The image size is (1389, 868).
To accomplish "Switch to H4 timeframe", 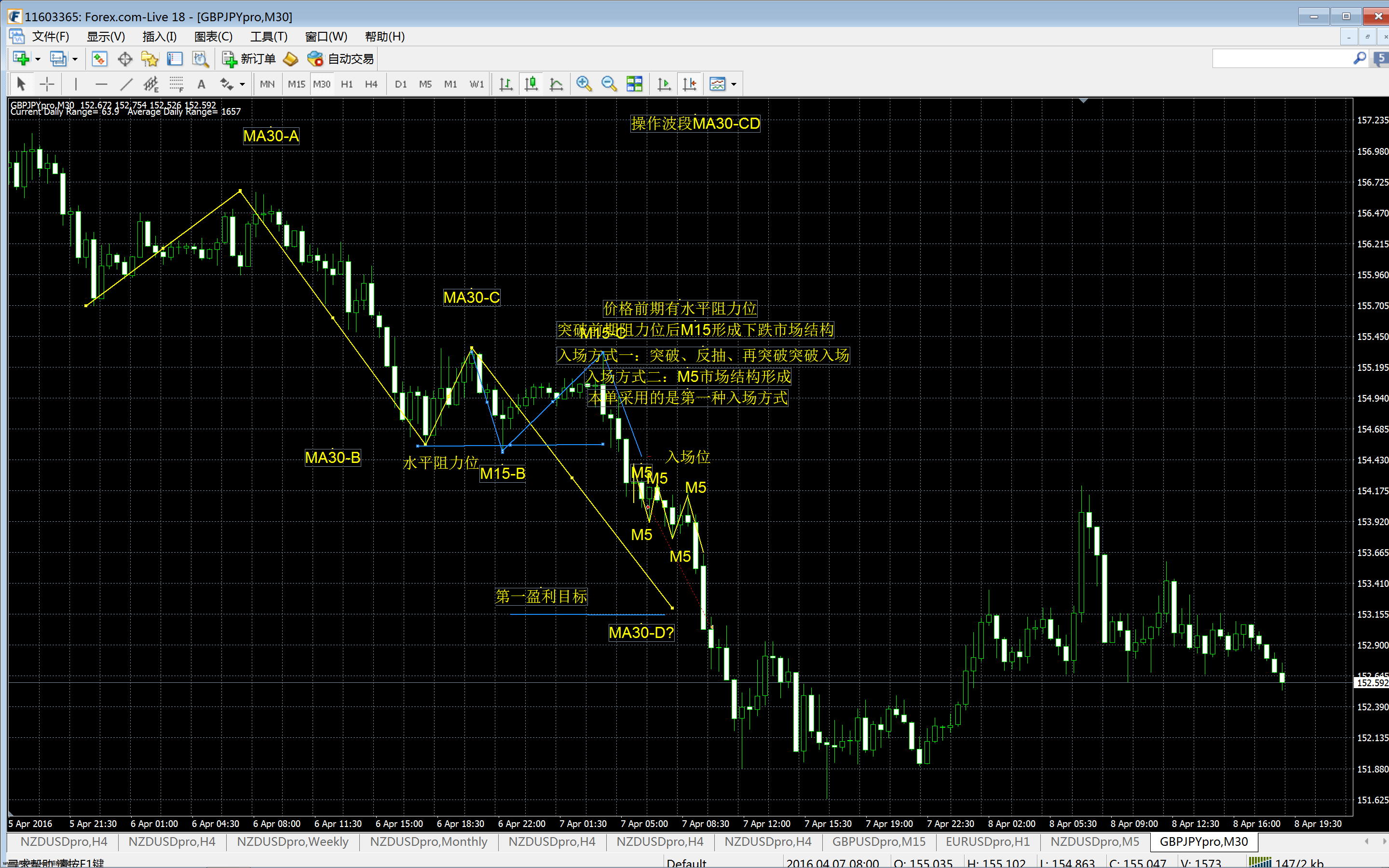I will coord(371,84).
